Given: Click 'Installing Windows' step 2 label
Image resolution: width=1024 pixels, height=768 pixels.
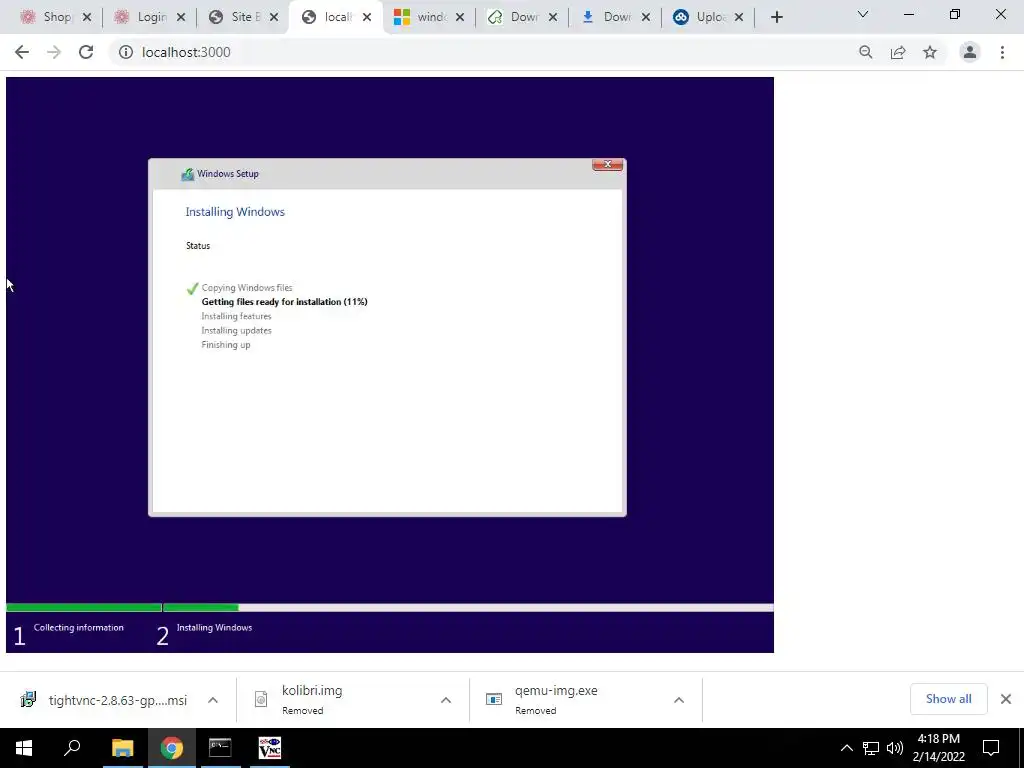Looking at the screenshot, I should (214, 628).
